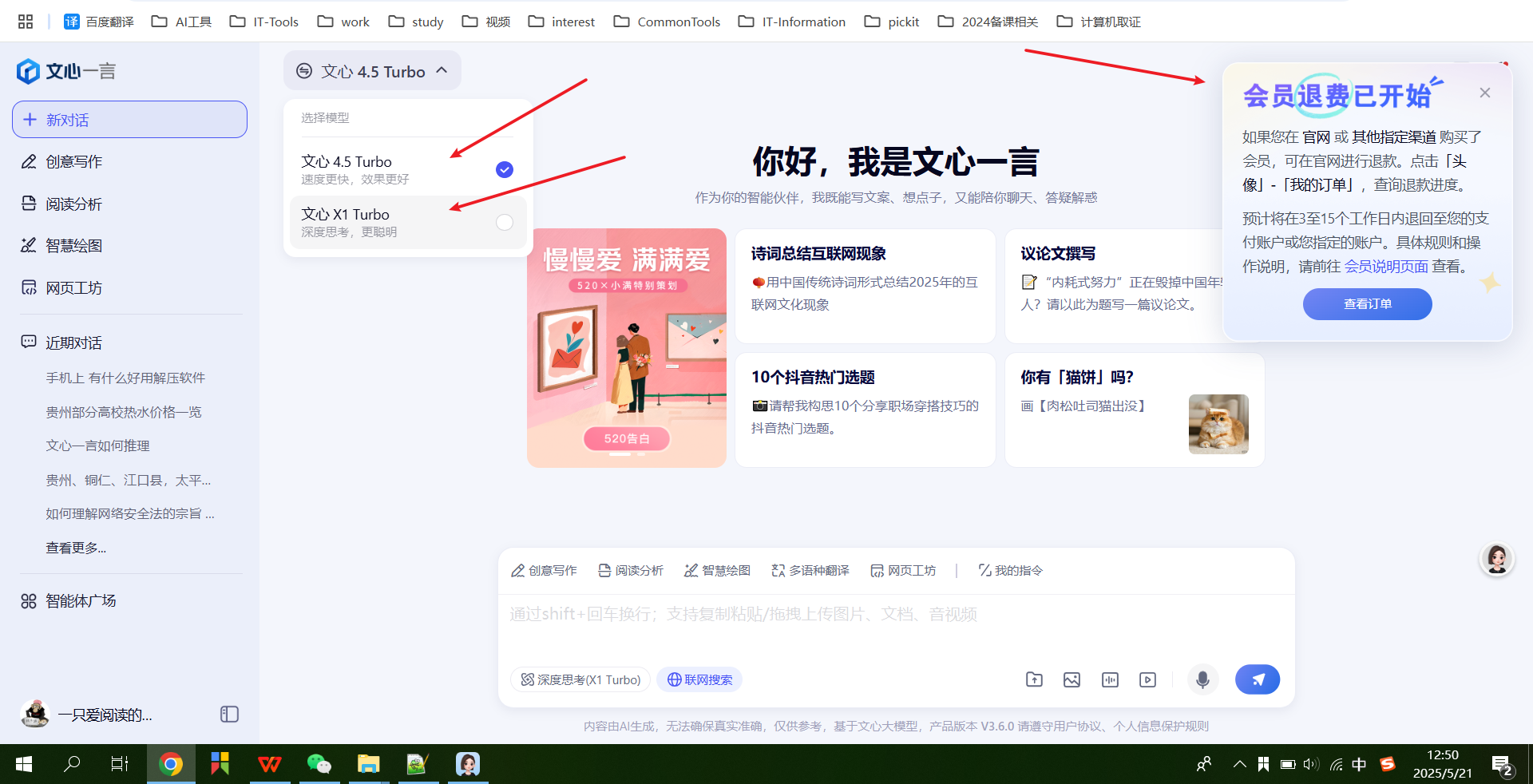The height and width of the screenshot is (784, 1533).
Task: Click the taskbar search icon
Action: [x=72, y=764]
